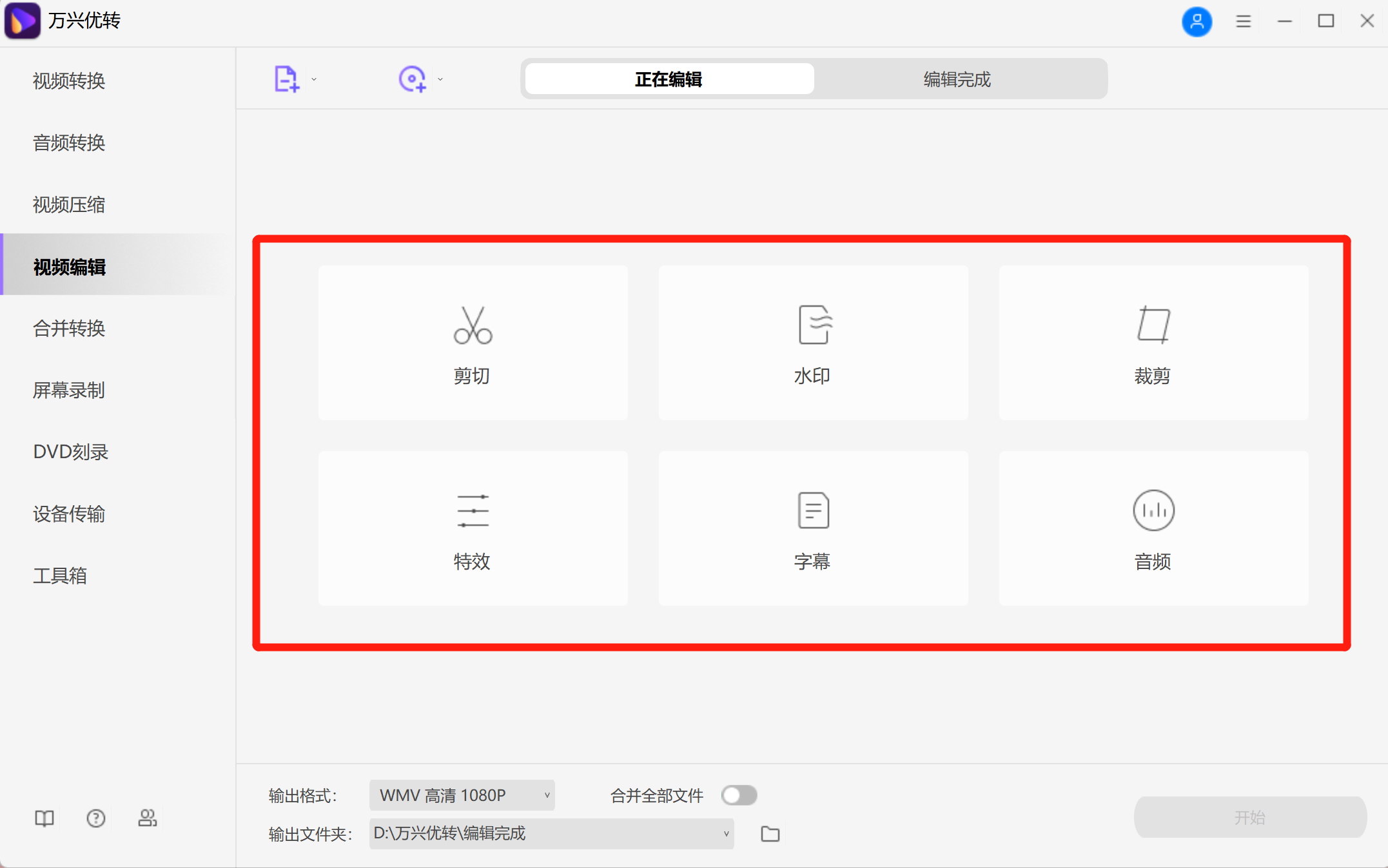The image size is (1388, 868).
Task: Open the 输出格式 WMV format dropdown
Action: click(462, 795)
